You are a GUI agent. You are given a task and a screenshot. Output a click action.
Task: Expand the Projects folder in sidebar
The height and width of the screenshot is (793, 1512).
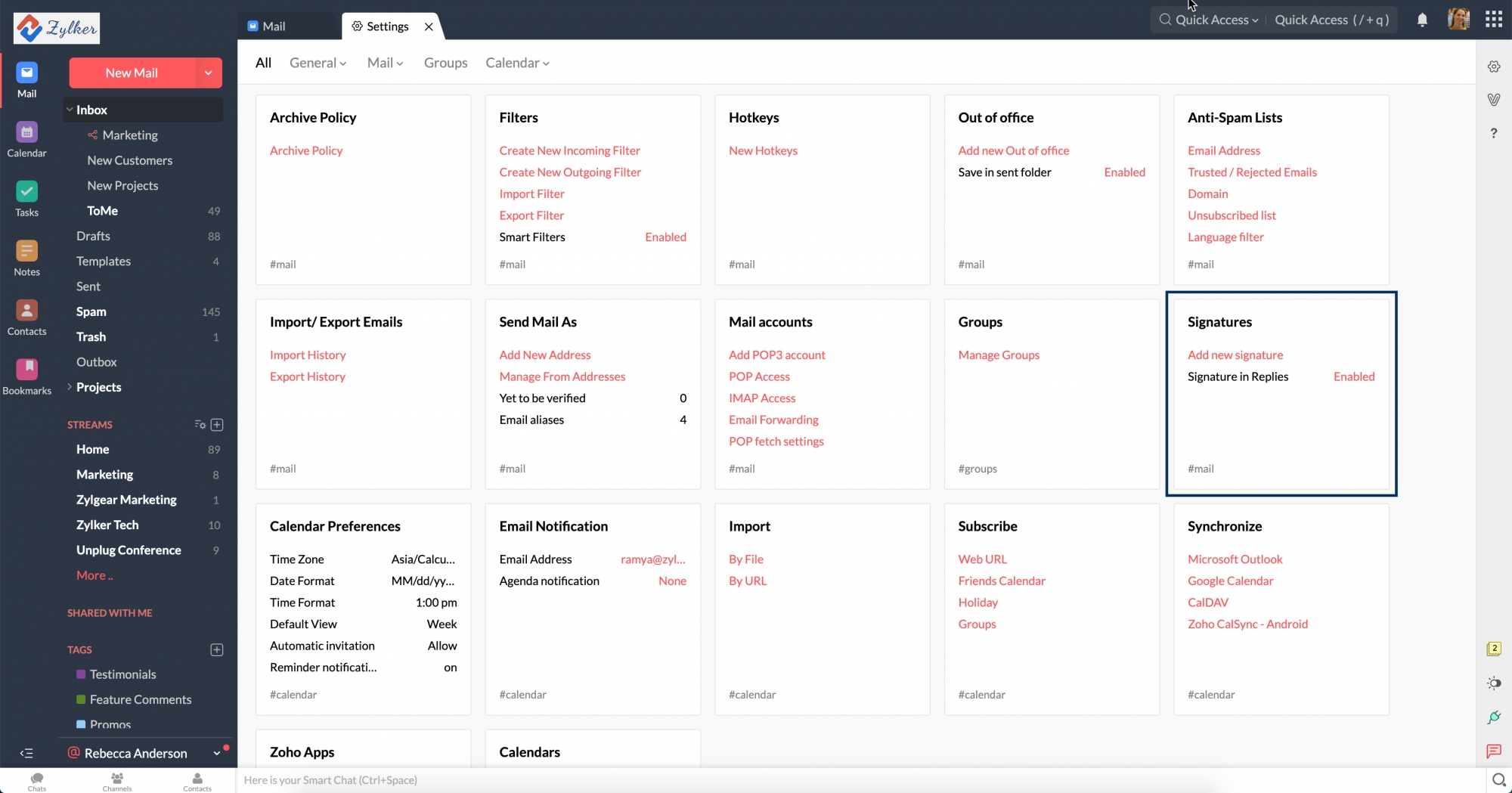(70, 387)
